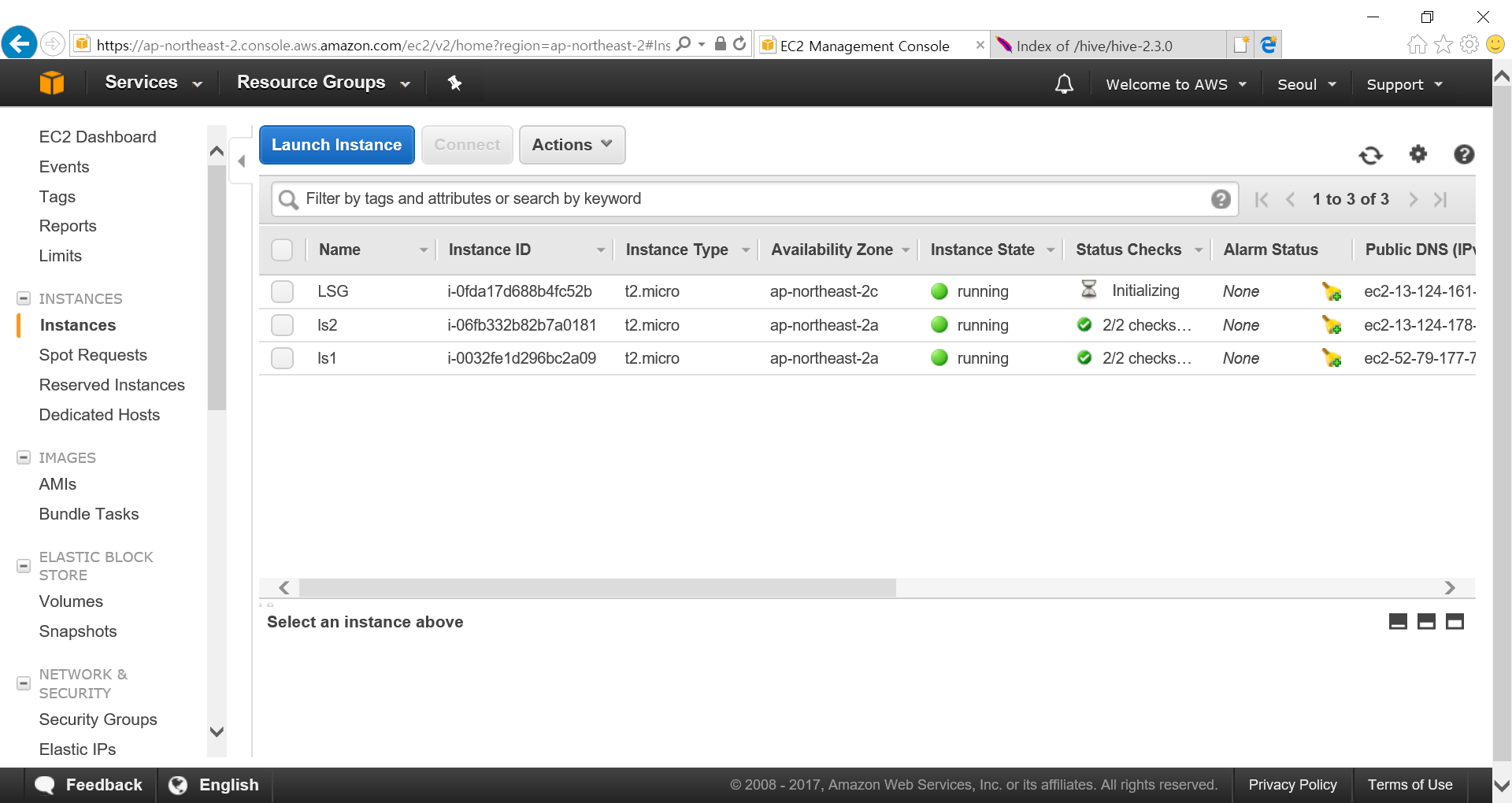Click the filter help question mark icon
This screenshot has width=1512, height=803.
pos(1221,199)
